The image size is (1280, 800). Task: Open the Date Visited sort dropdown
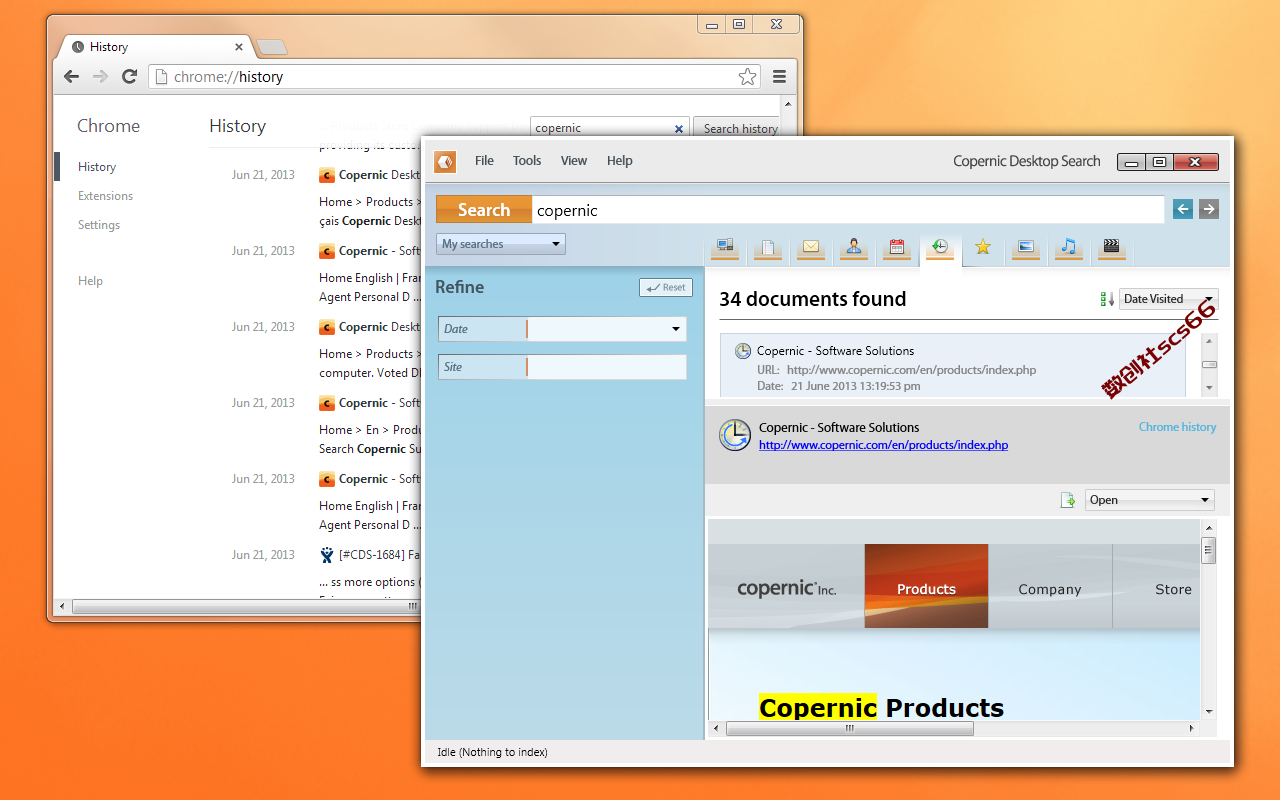click(x=1169, y=299)
